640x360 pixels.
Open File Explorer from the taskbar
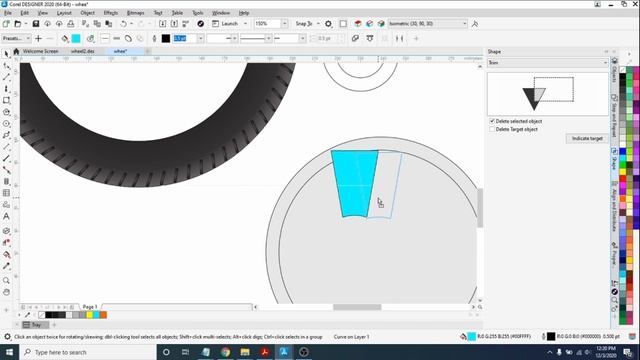point(244,352)
